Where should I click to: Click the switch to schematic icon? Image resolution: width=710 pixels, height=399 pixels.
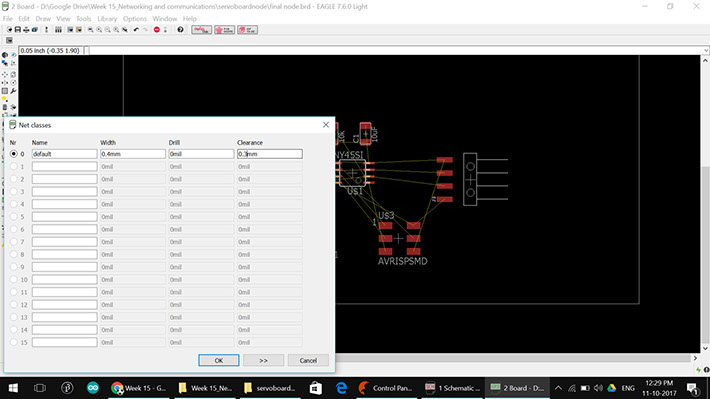[x=46, y=29]
